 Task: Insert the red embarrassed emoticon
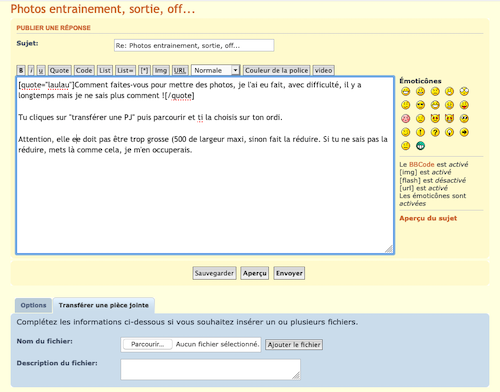tap(406, 118)
